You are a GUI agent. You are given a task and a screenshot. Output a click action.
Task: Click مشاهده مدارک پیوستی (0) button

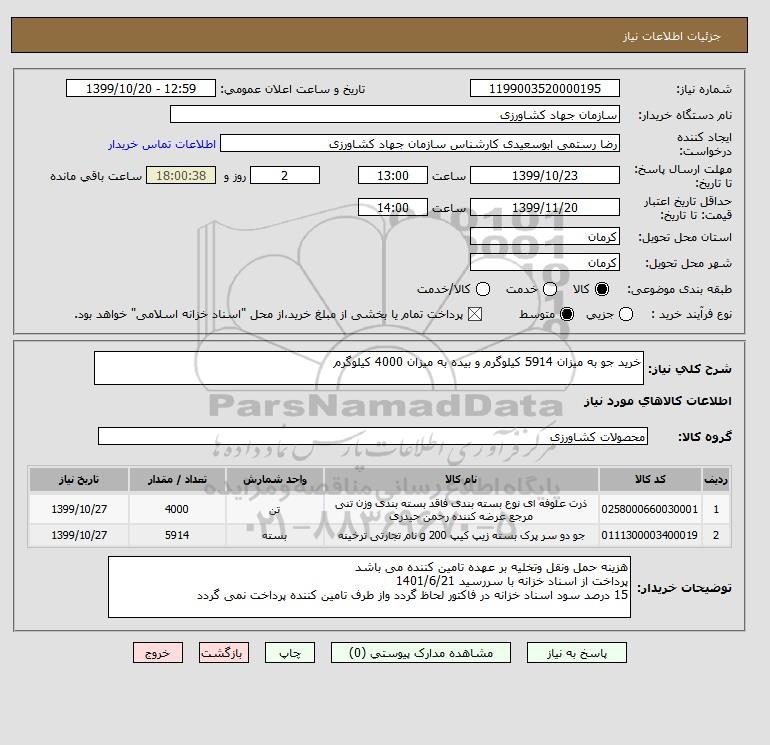421,653
